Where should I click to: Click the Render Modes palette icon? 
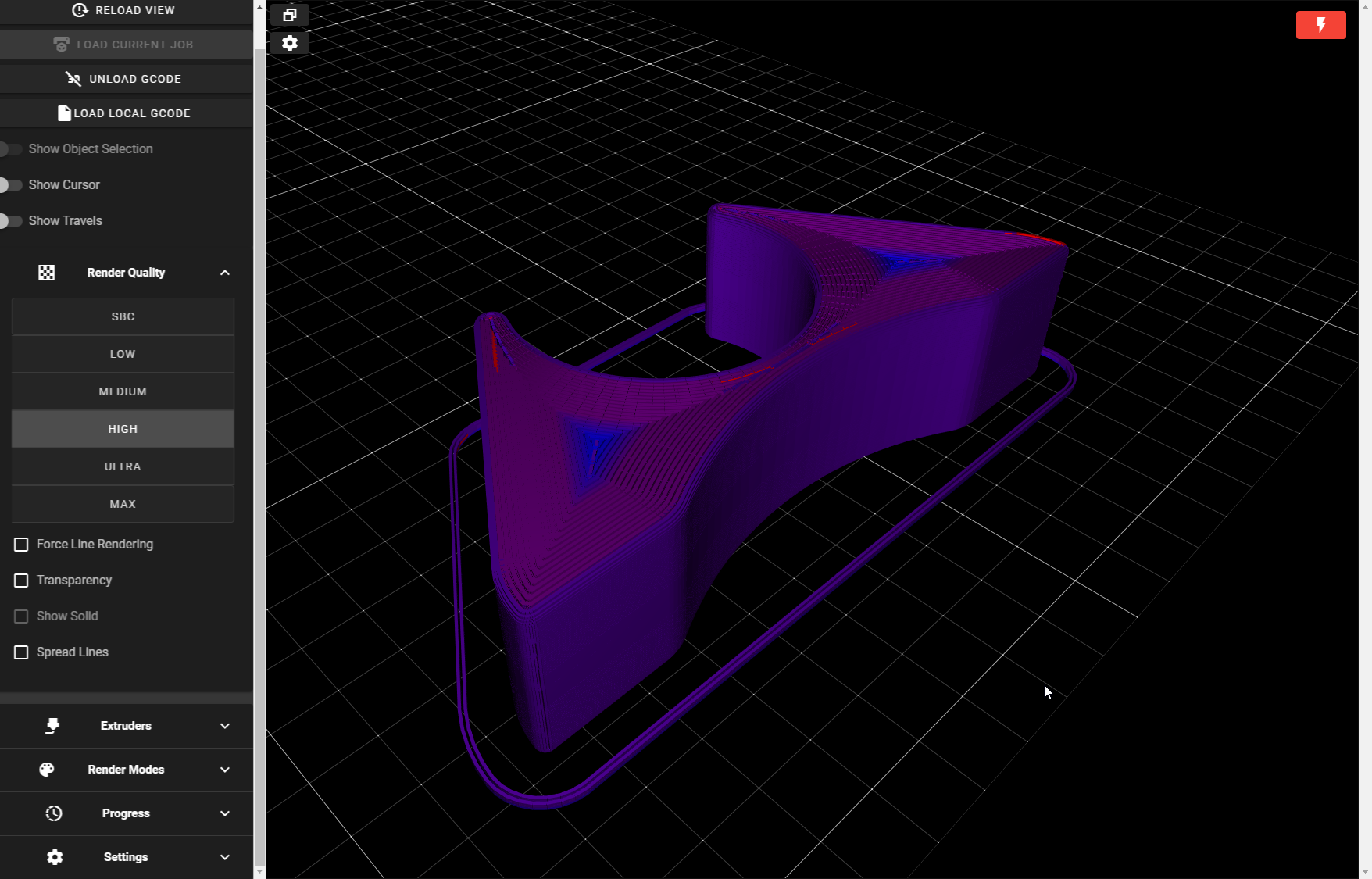point(47,770)
